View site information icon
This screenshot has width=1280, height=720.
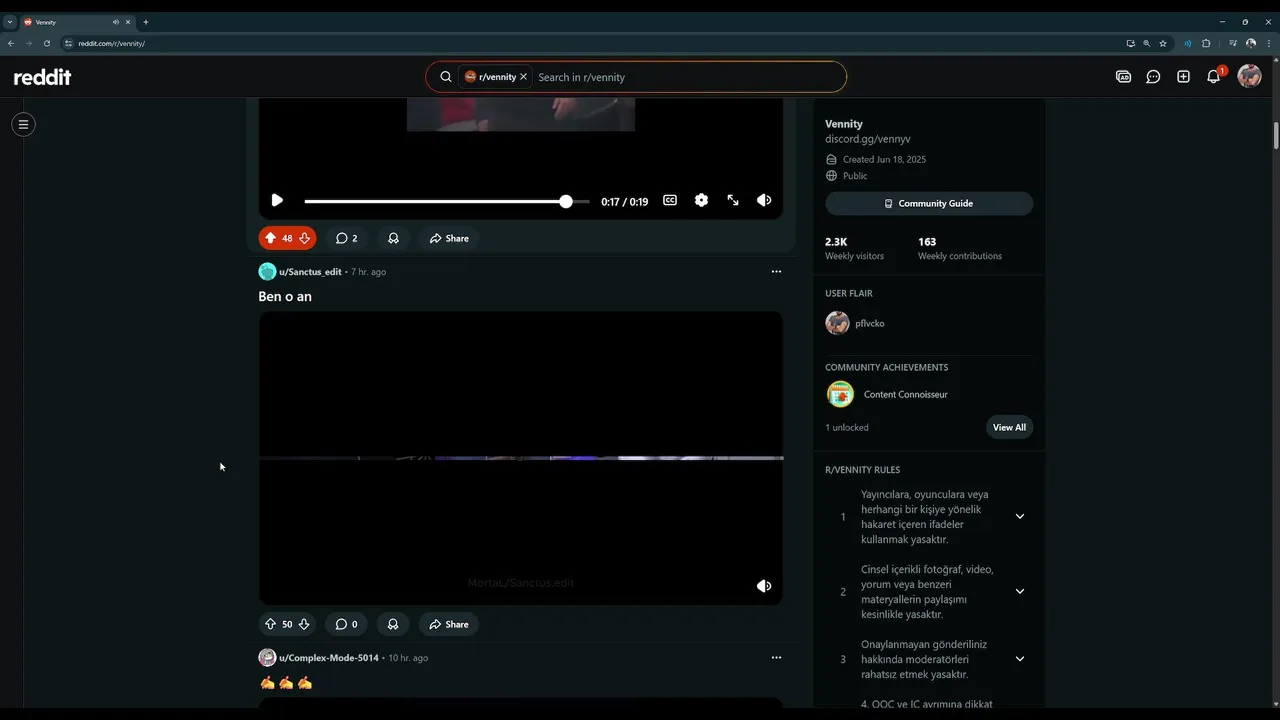pyautogui.click(x=69, y=43)
